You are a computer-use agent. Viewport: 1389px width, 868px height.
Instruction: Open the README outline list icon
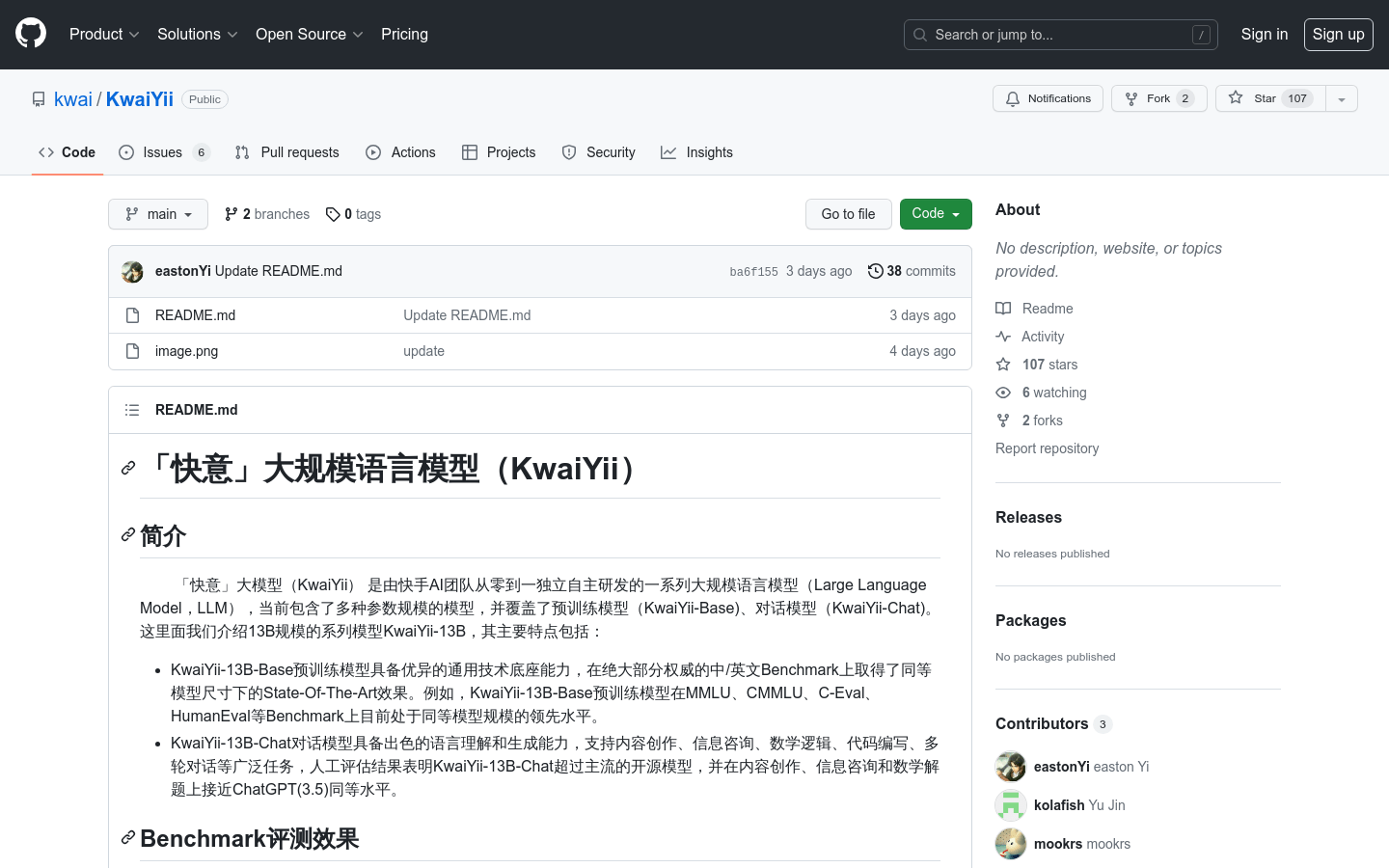coord(132,410)
